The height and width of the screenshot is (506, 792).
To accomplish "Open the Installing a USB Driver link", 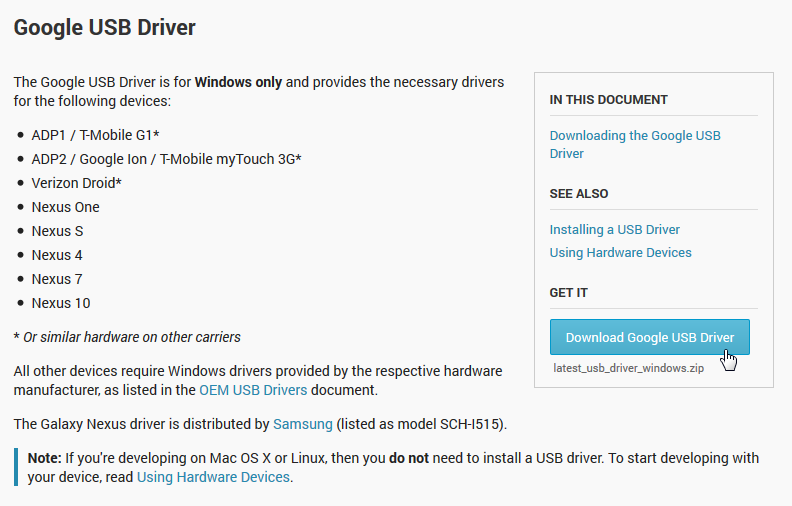I will pyautogui.click(x=614, y=229).
